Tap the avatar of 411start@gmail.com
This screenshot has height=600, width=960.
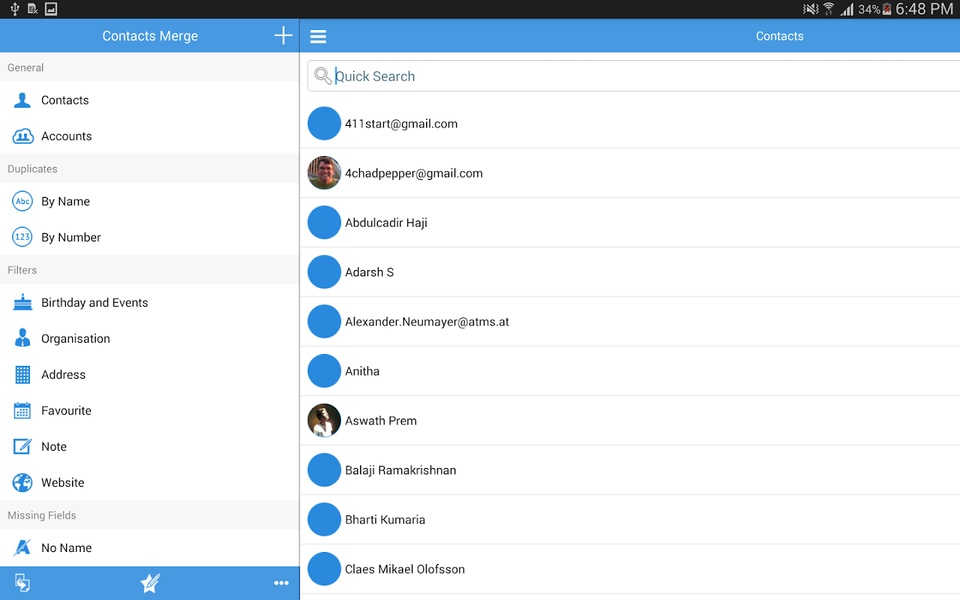coord(324,124)
